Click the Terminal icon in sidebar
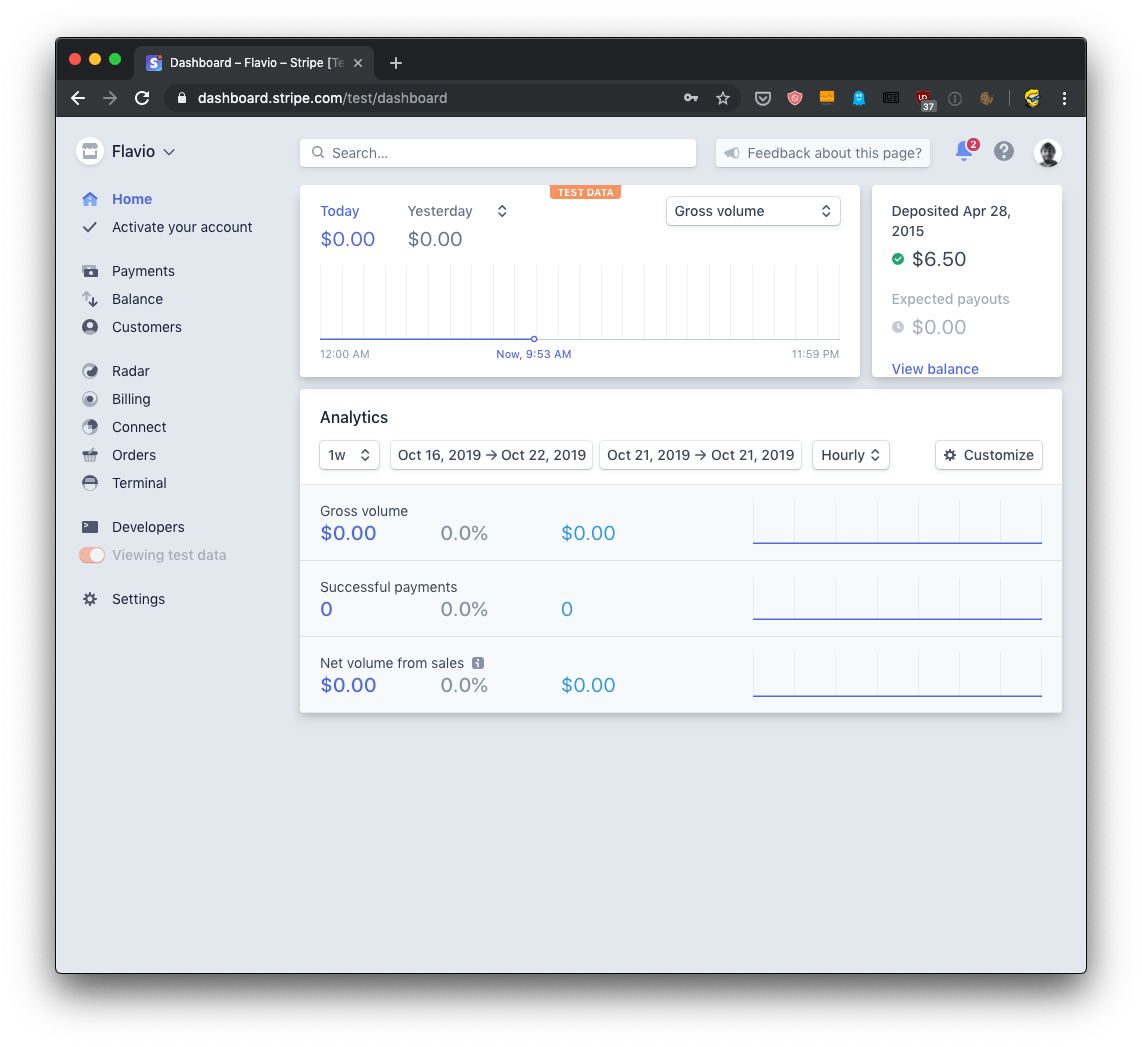1142x1047 pixels. [x=90, y=483]
